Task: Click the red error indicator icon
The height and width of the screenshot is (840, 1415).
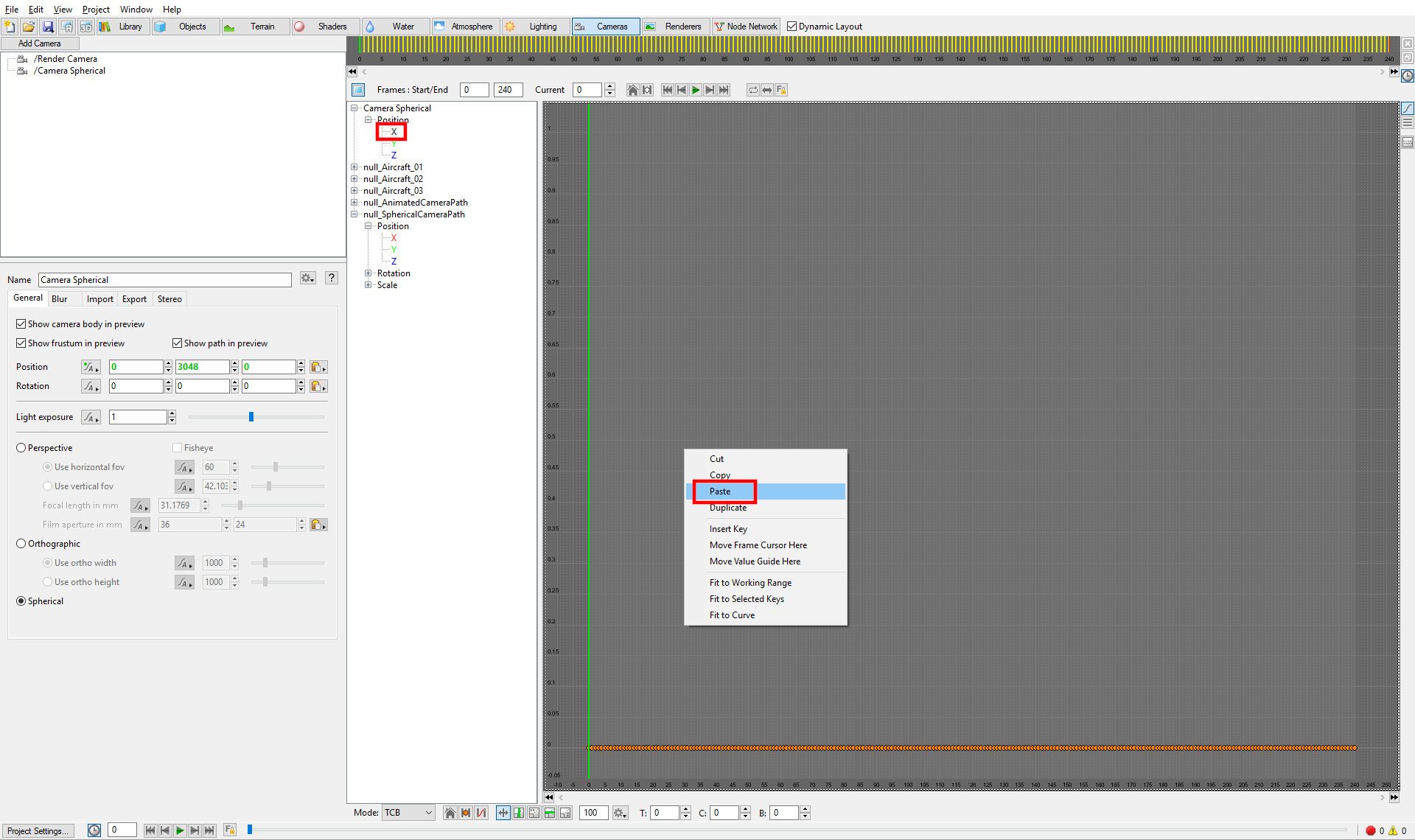Action: coord(1370,830)
